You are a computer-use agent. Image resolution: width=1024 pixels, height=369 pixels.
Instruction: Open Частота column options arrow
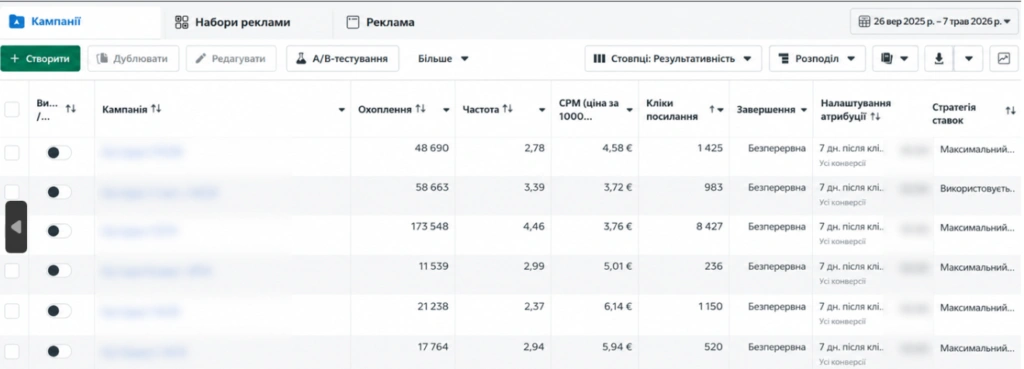point(542,110)
